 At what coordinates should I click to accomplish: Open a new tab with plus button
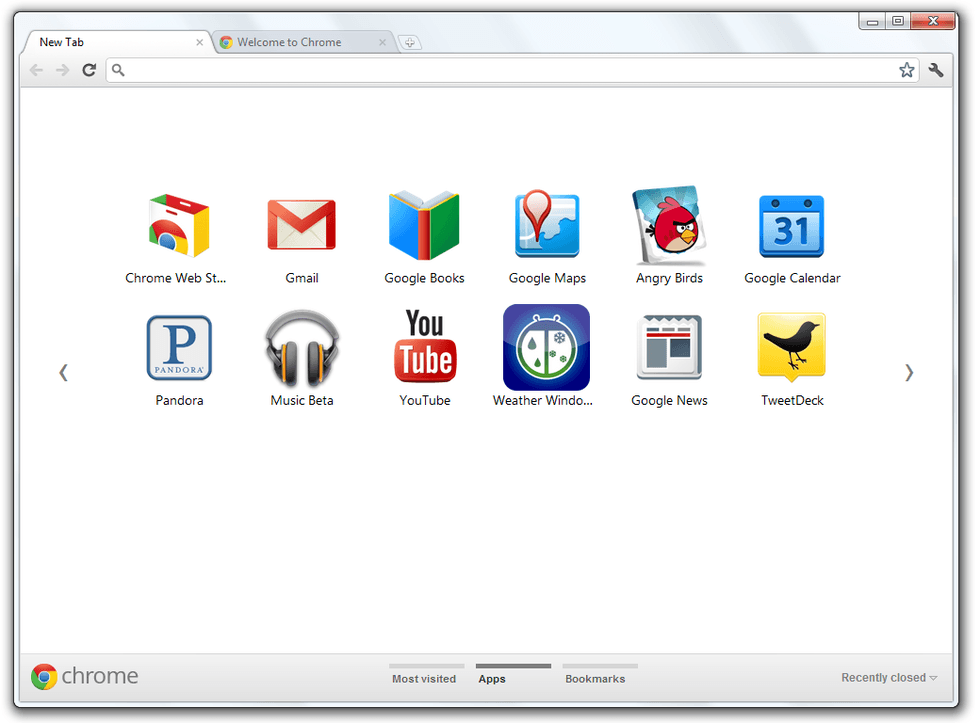(x=409, y=42)
